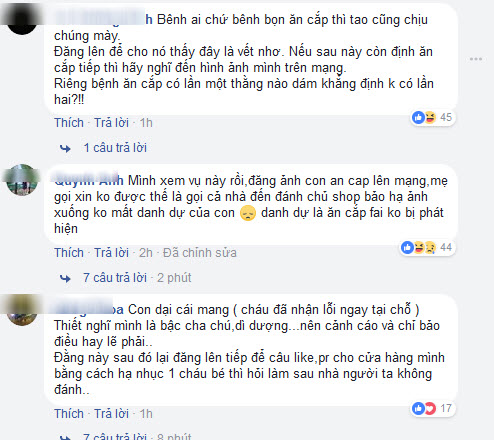Click the '2h' timestamp on second comment
The width and height of the screenshot is (494, 440).
click(x=146, y=253)
